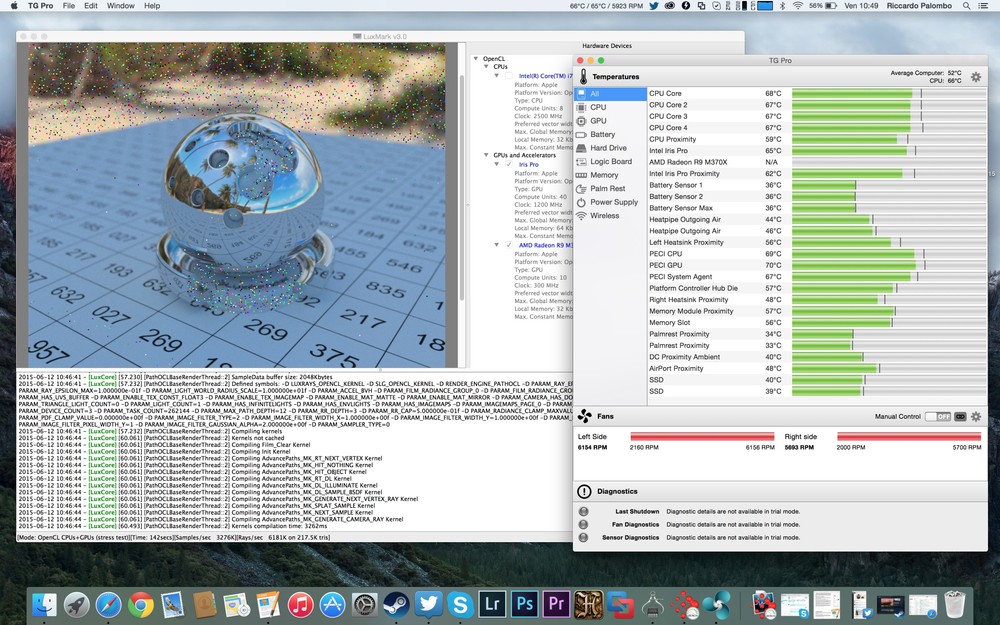The width and height of the screenshot is (1000, 625).
Task: Click the Fans settings gear icon
Action: (976, 416)
